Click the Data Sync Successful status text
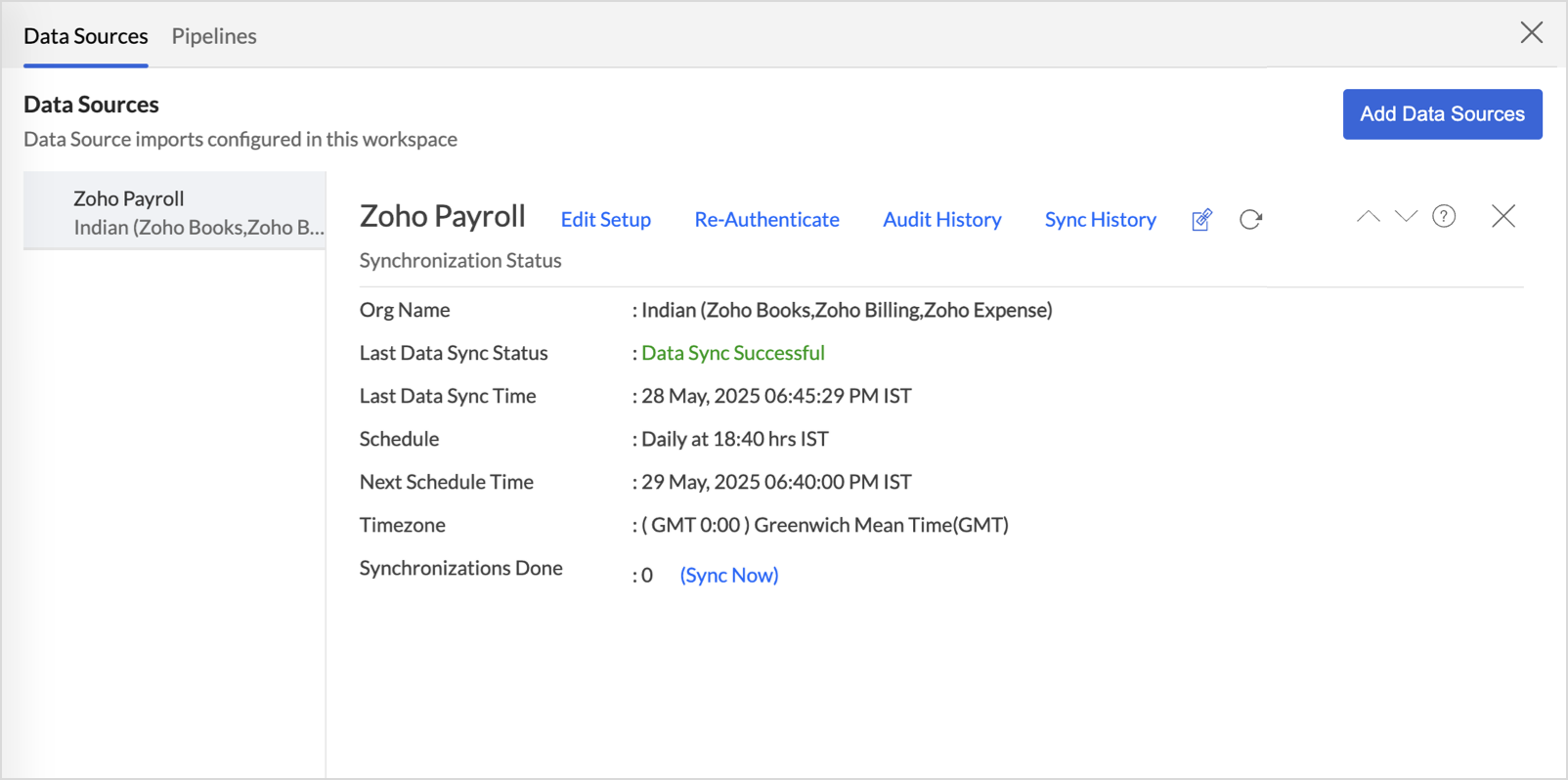The image size is (1568, 780). (x=732, y=353)
